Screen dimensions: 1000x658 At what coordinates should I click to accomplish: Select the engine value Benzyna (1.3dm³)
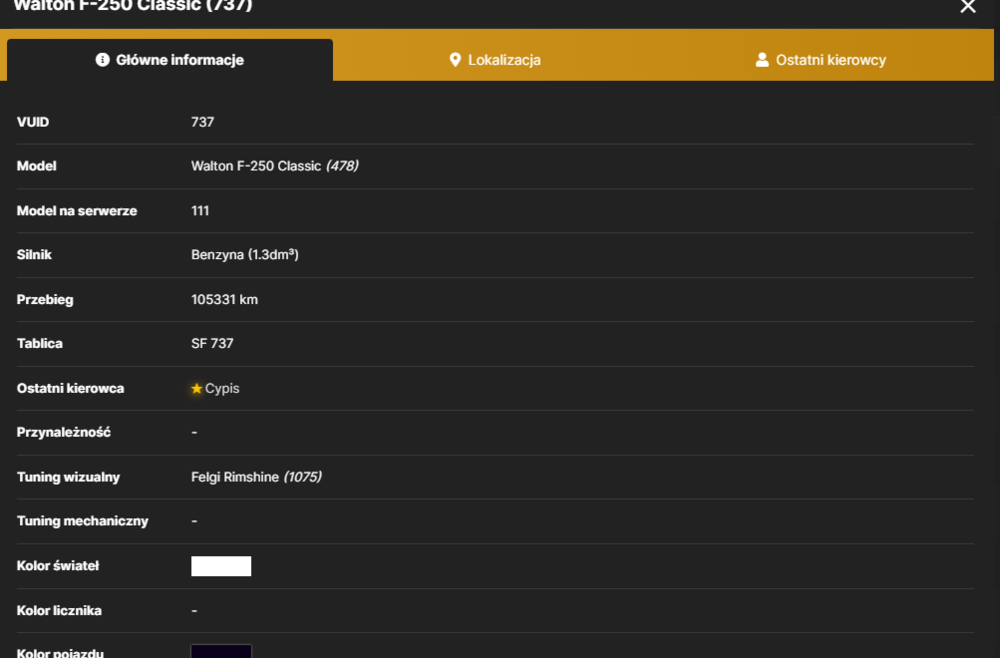(245, 254)
